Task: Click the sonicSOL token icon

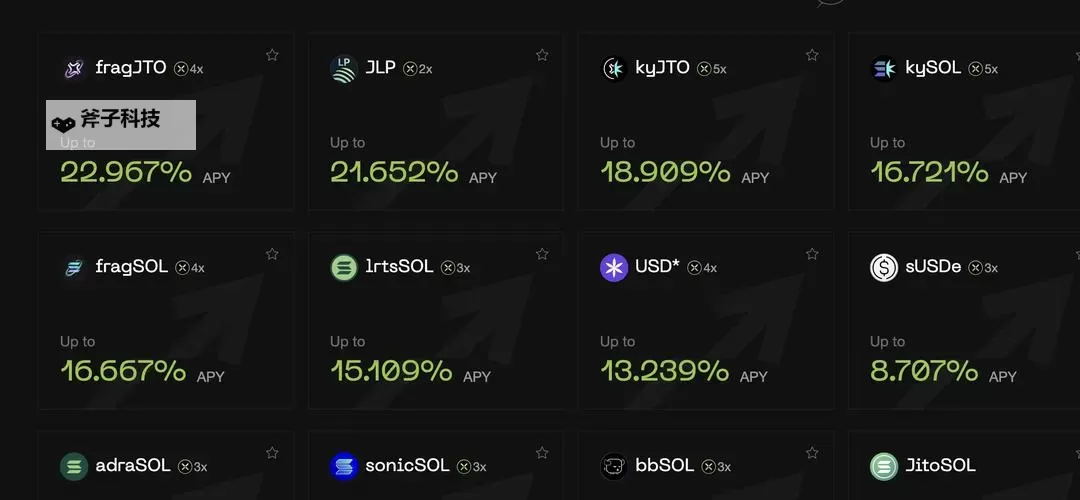Action: [x=344, y=467]
